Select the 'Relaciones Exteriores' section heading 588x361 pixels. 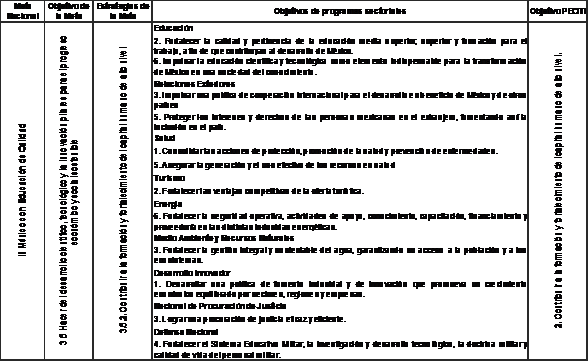(x=194, y=84)
